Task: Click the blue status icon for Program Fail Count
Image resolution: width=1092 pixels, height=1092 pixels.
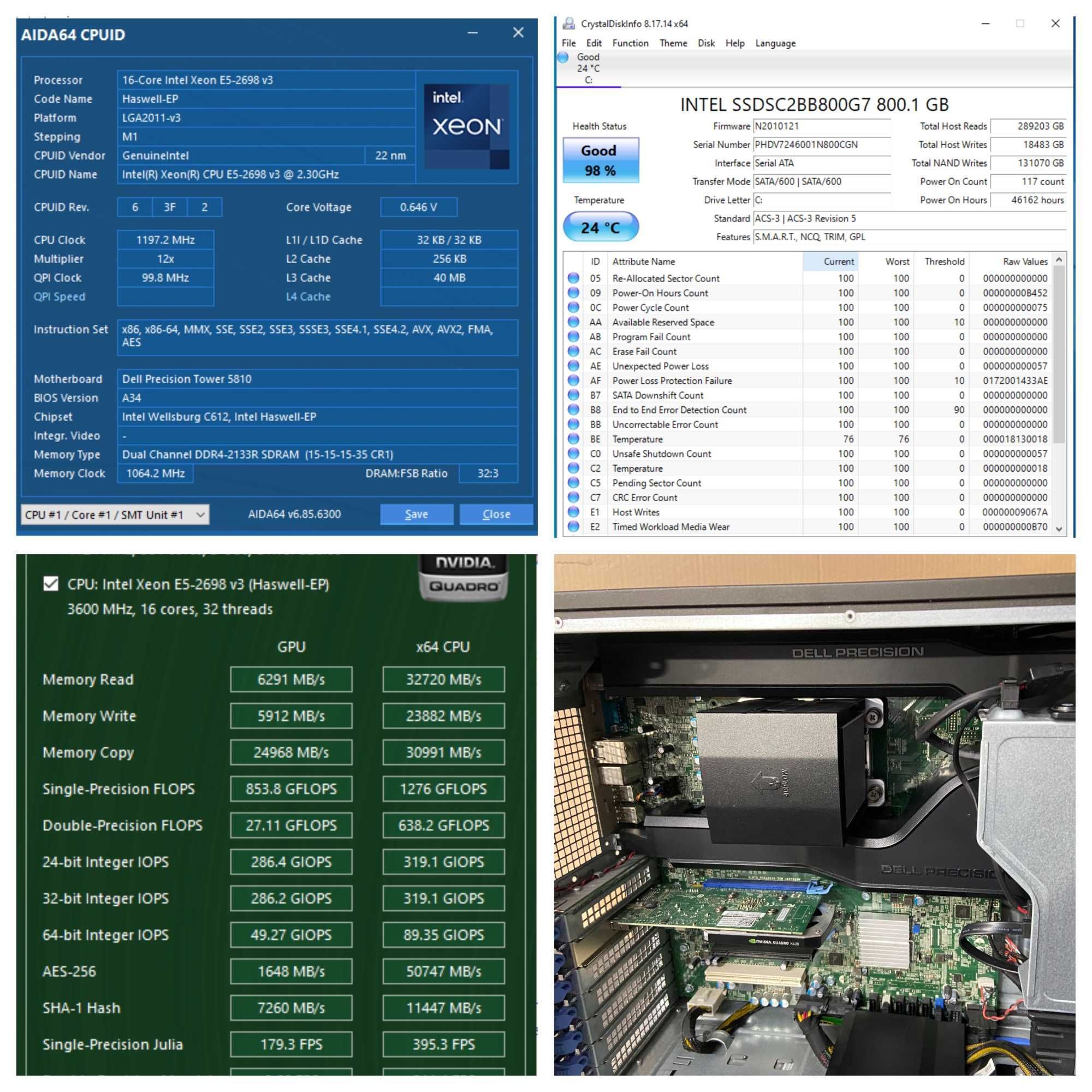Action: tap(573, 337)
